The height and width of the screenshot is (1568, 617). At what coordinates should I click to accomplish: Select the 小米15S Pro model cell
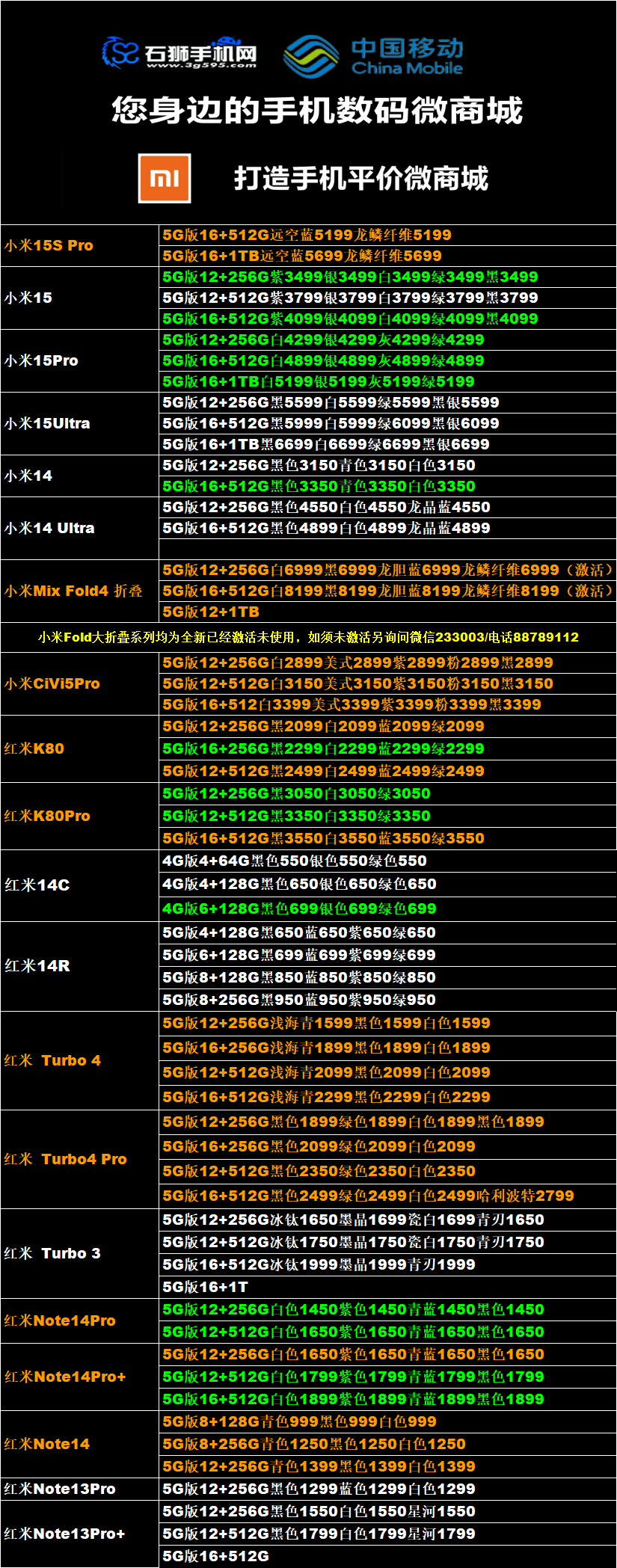pyautogui.click(x=80, y=245)
